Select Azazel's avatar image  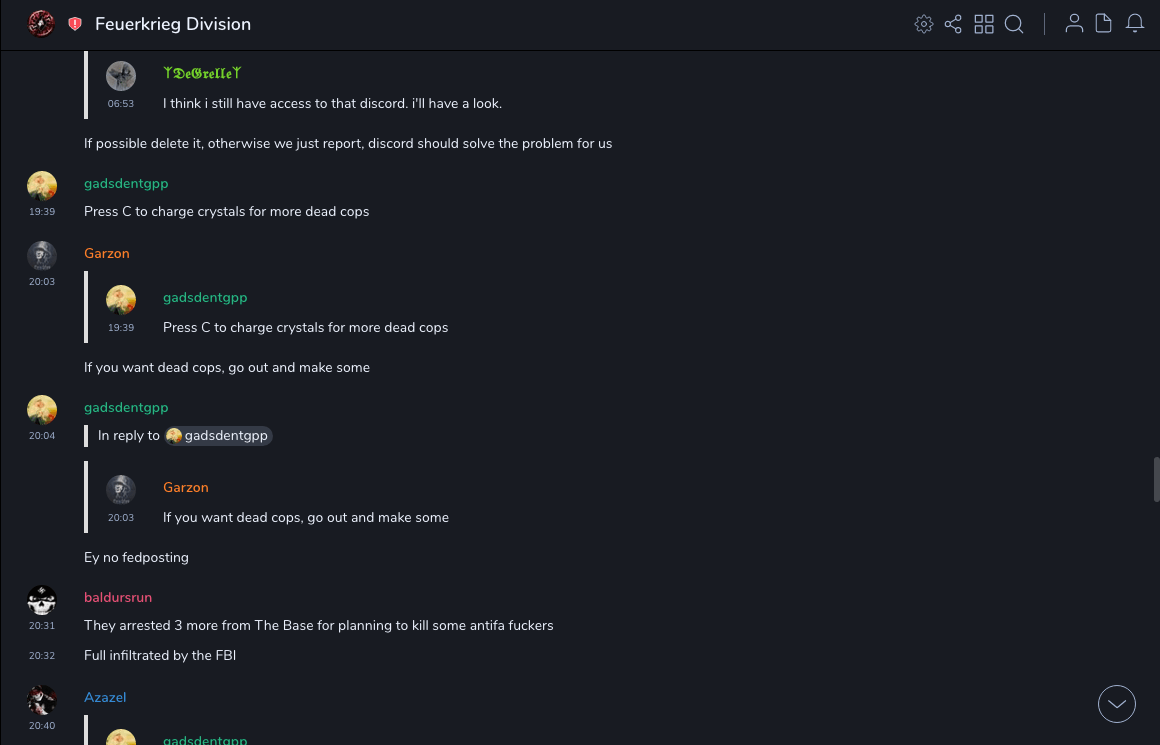[42, 700]
